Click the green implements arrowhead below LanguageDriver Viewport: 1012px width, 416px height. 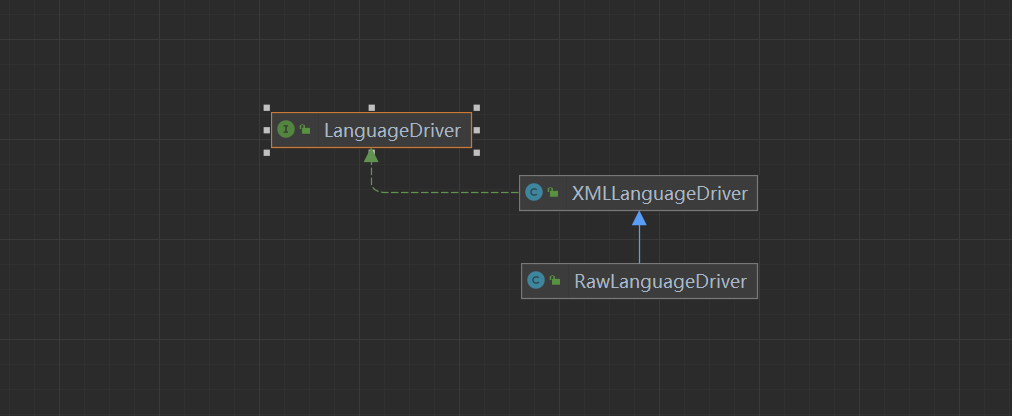coord(371,155)
